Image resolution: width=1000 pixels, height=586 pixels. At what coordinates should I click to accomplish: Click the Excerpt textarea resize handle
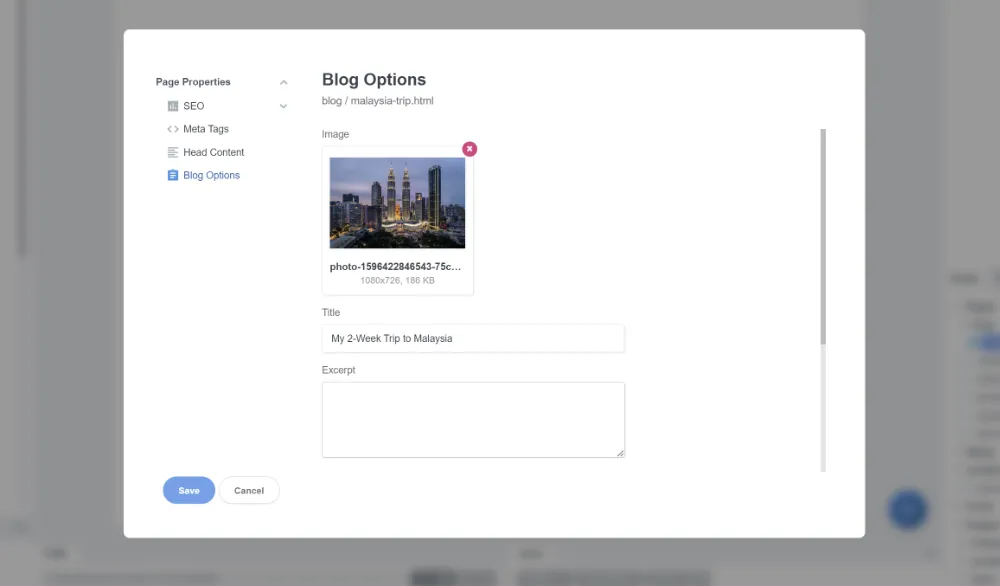(620, 452)
